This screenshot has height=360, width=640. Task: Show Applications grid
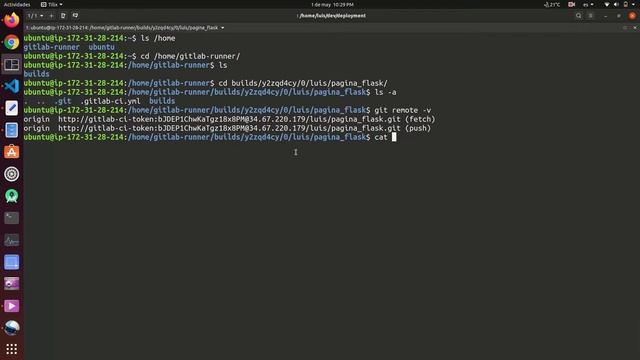(x=11, y=349)
